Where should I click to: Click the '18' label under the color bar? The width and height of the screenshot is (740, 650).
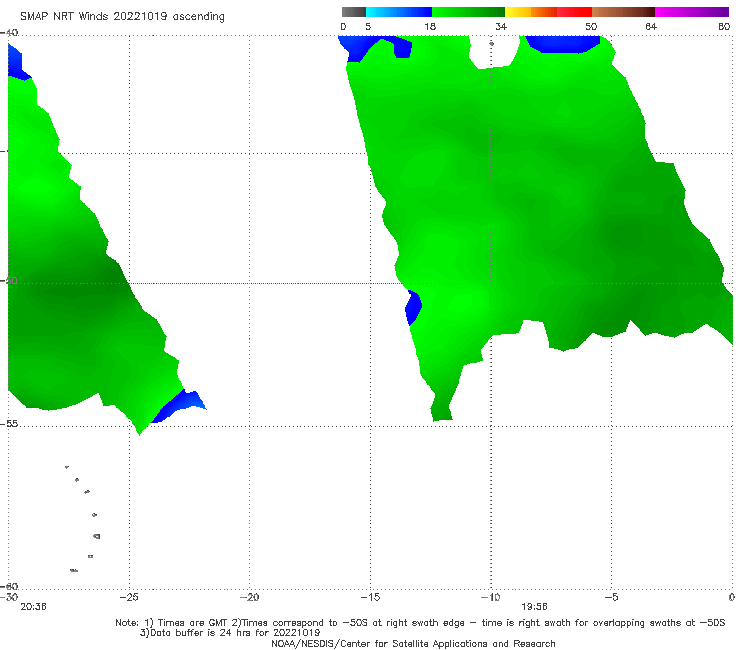pyautogui.click(x=430, y=26)
